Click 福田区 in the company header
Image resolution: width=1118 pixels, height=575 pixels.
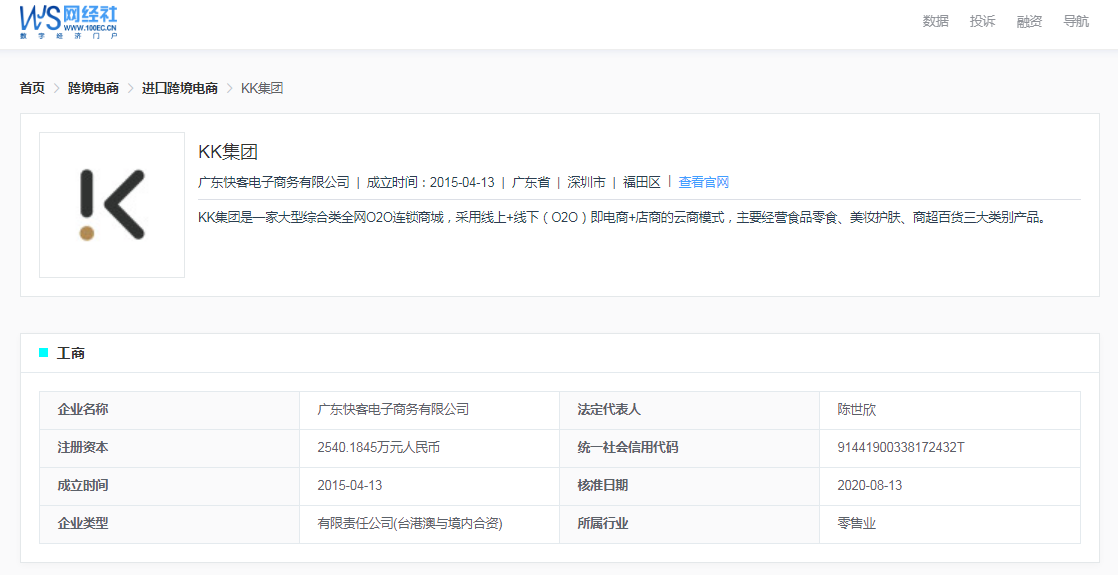(642, 183)
